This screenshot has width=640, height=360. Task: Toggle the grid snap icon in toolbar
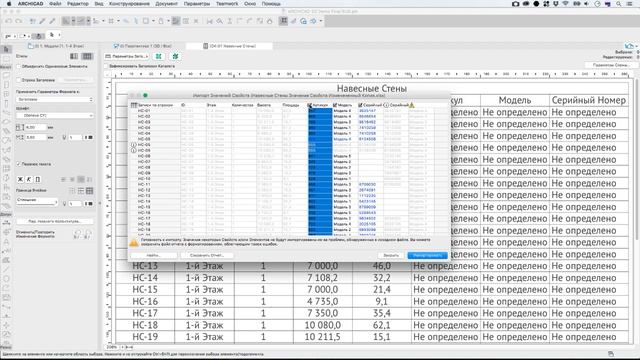pyautogui.click(x=111, y=21)
